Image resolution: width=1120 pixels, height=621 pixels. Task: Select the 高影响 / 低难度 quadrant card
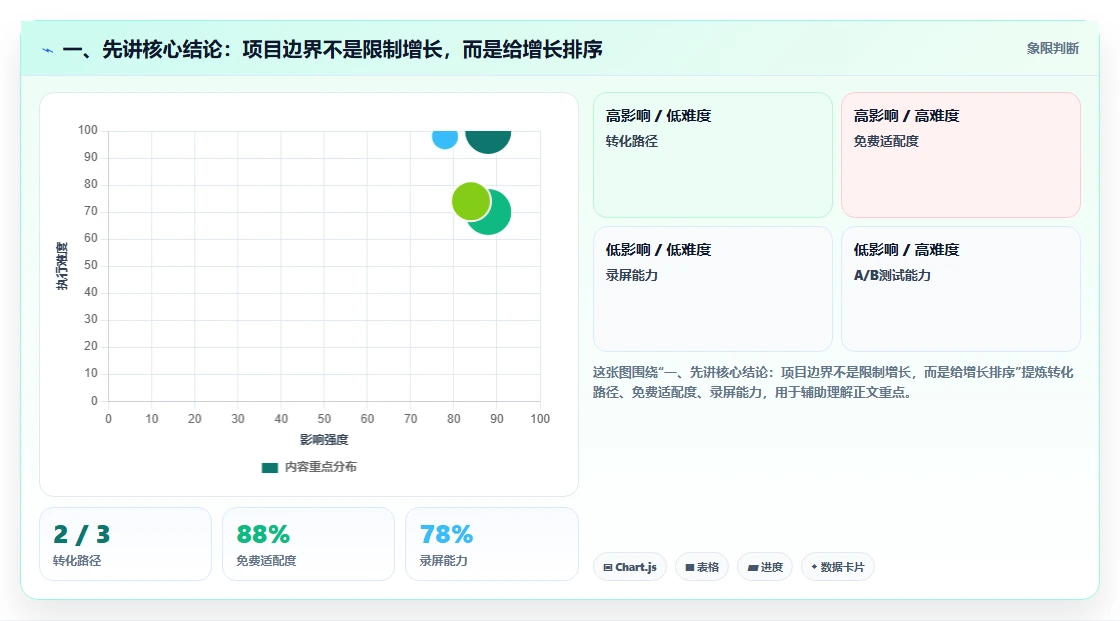[x=713, y=155]
